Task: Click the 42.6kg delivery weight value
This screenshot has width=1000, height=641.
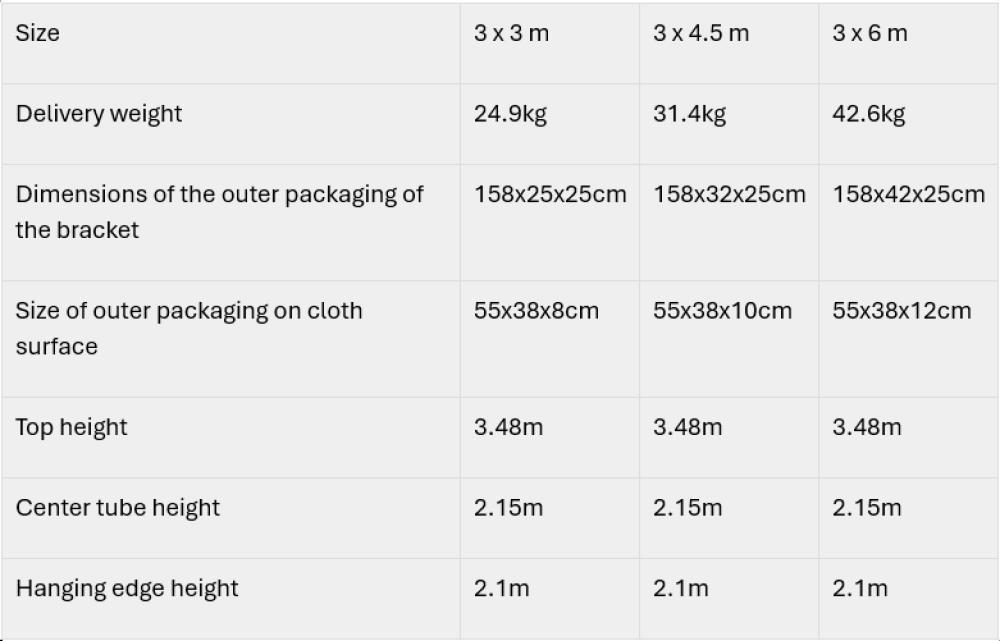Action: 868,113
